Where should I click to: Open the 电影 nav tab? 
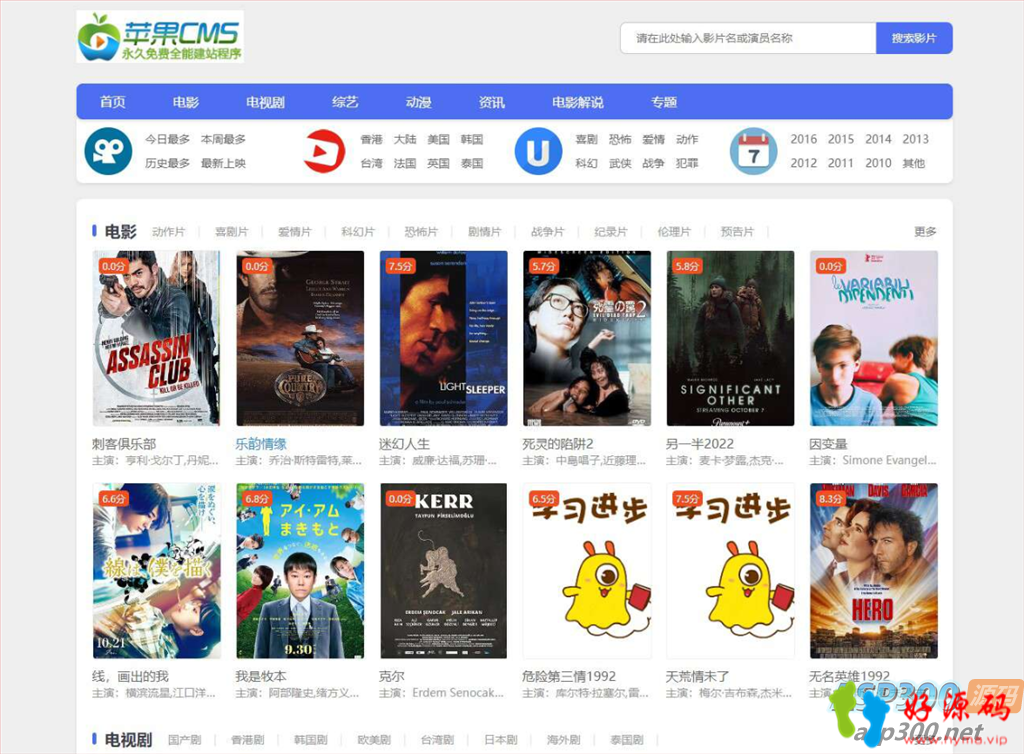click(185, 102)
